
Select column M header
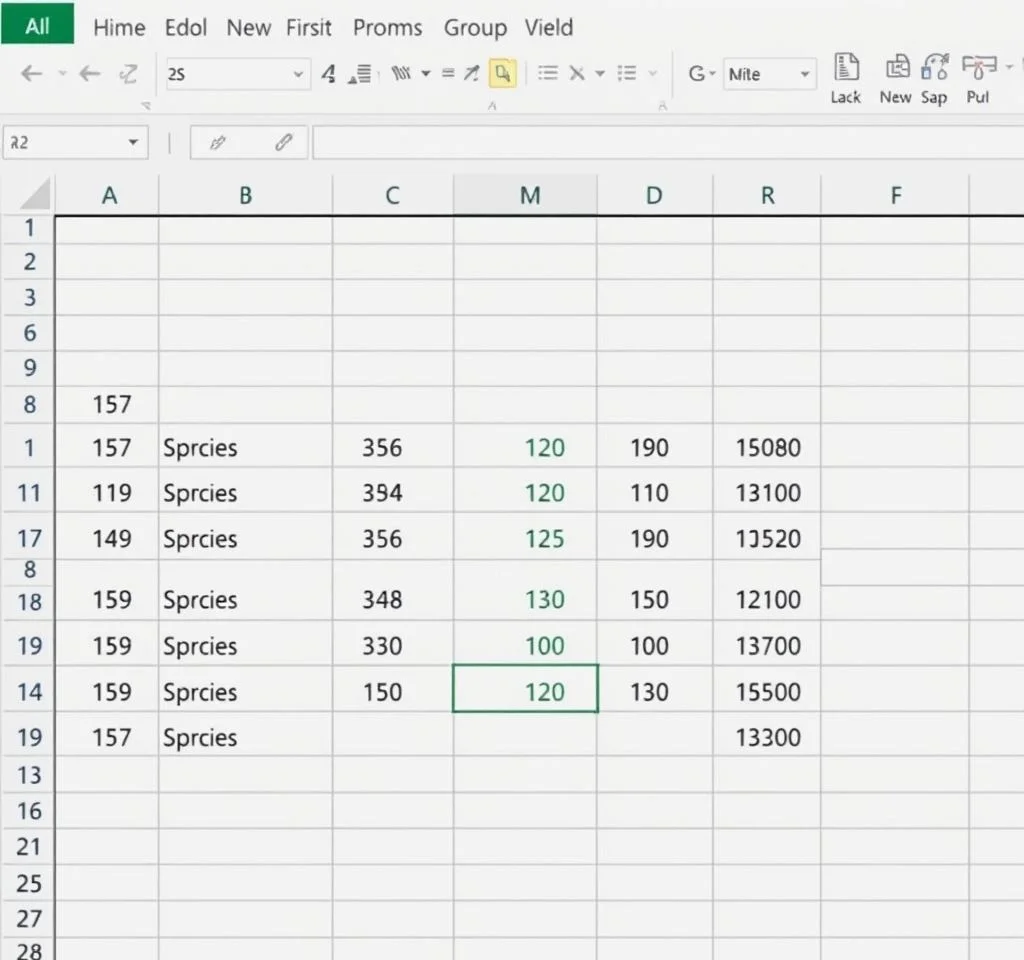(x=529, y=195)
